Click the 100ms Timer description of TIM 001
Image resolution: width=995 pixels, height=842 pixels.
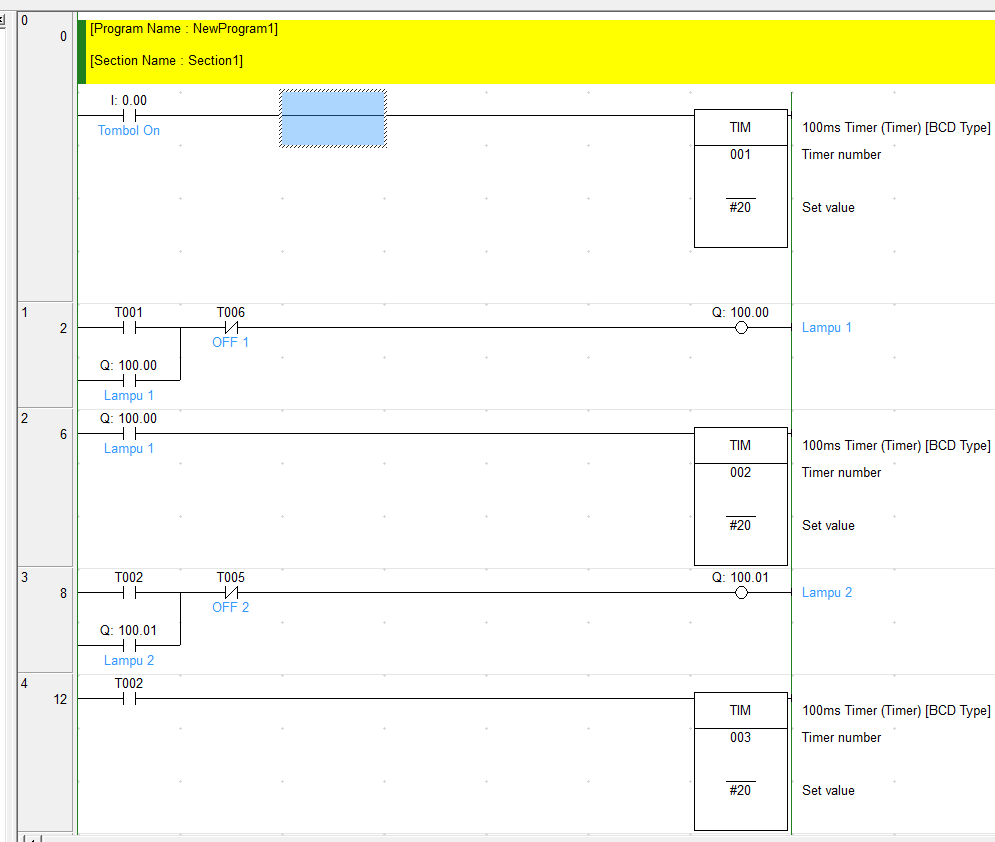click(896, 128)
